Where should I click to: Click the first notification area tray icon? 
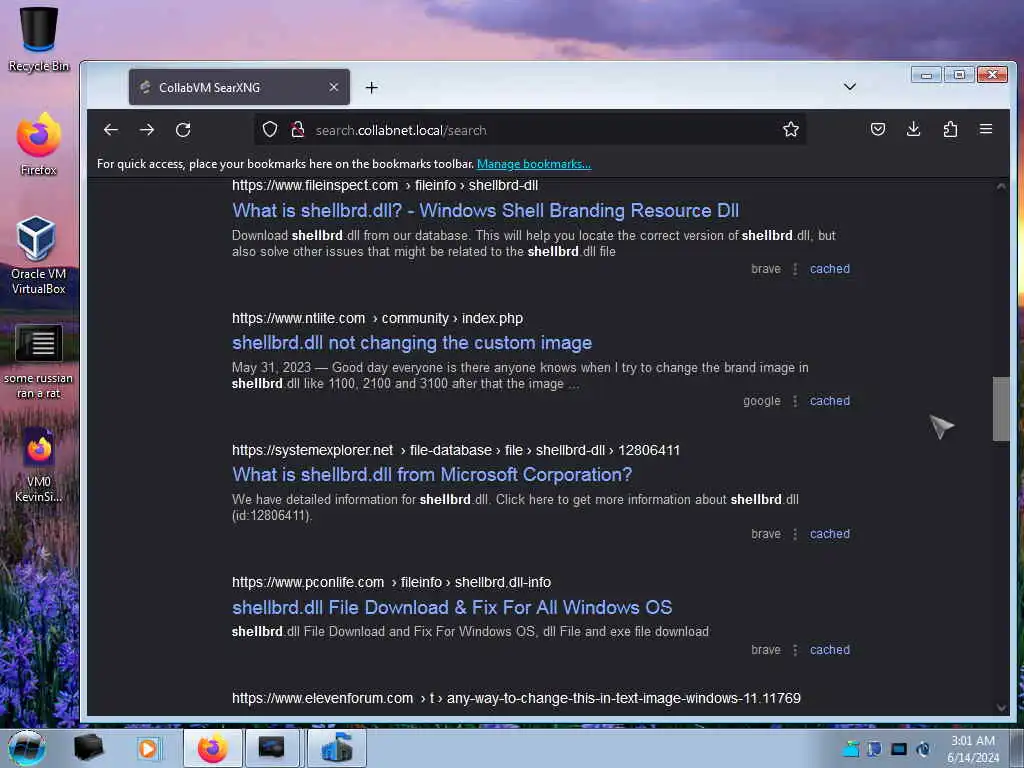(850, 749)
